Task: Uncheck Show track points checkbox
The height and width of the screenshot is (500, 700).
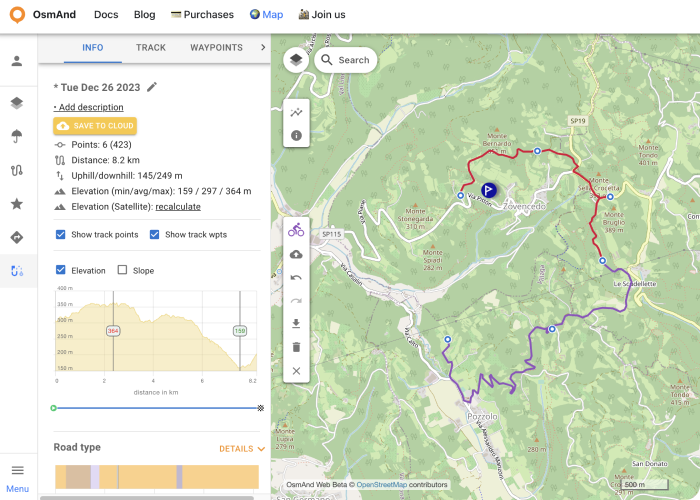Action: (x=62, y=235)
